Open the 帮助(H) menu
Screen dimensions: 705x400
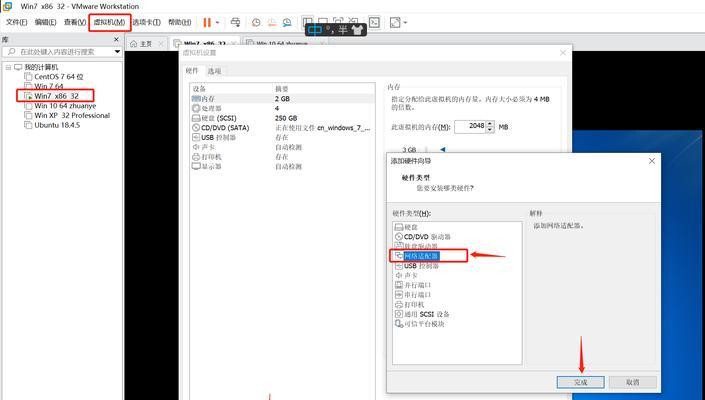pos(179,22)
